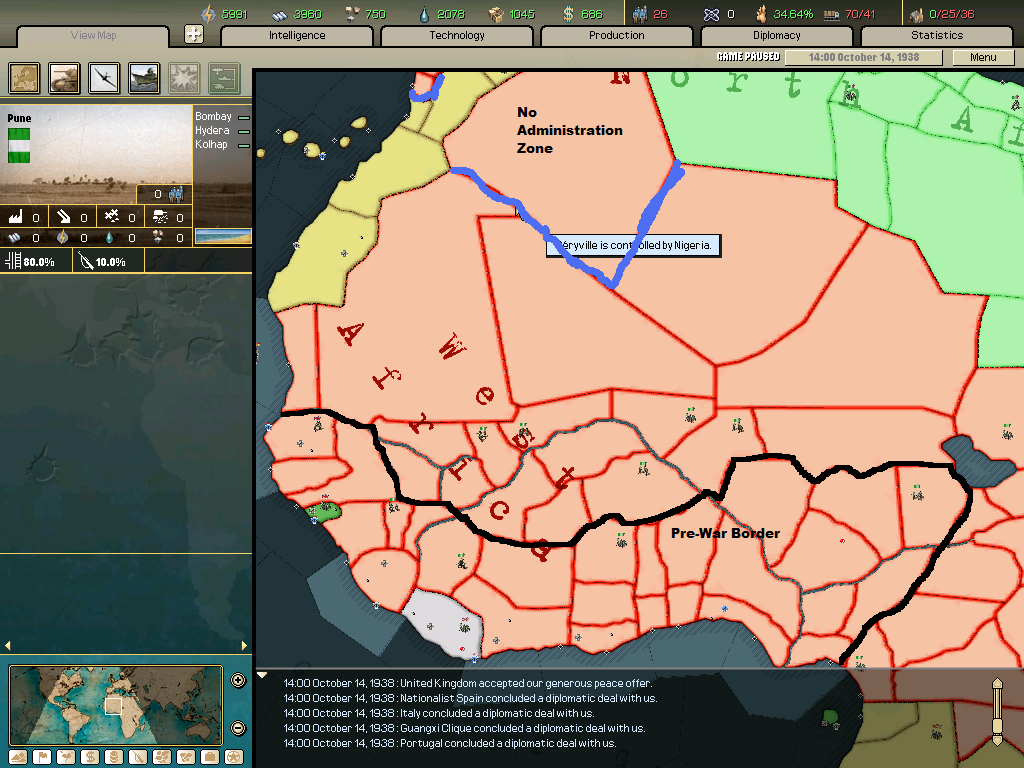1024x768 pixels.
Task: Click the GAME PAUSED indicator
Action: [748, 57]
